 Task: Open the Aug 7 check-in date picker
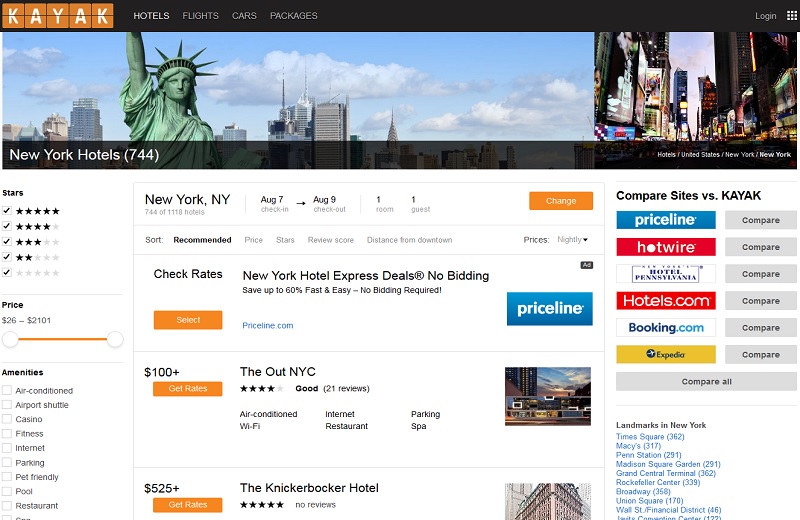tap(274, 204)
